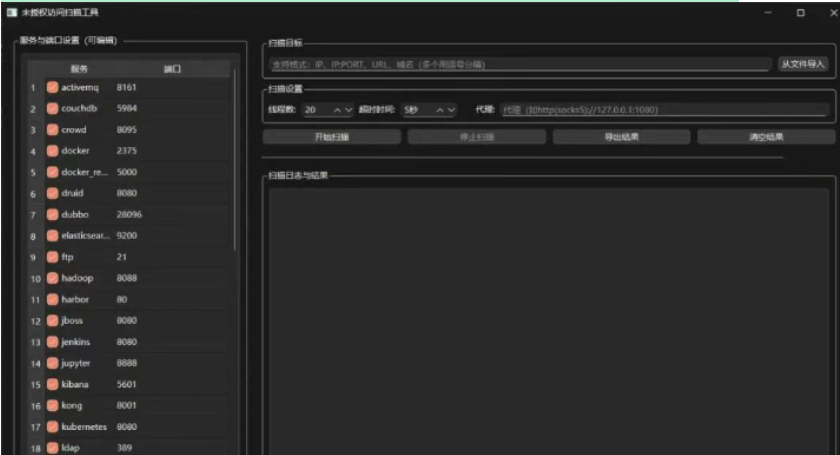
Task: Toggle the docker checkbox in row 4
Action: click(x=52, y=151)
